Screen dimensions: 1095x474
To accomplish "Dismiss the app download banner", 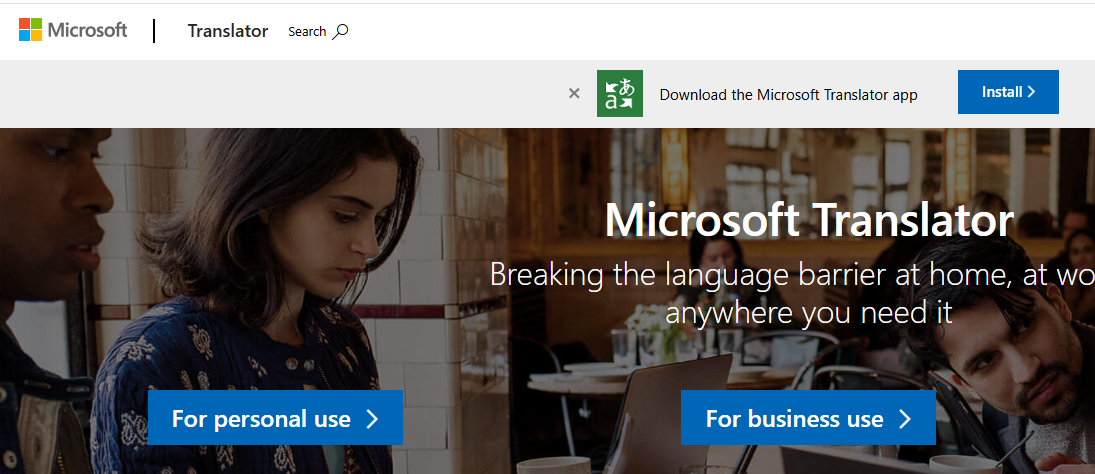I will 574,94.
